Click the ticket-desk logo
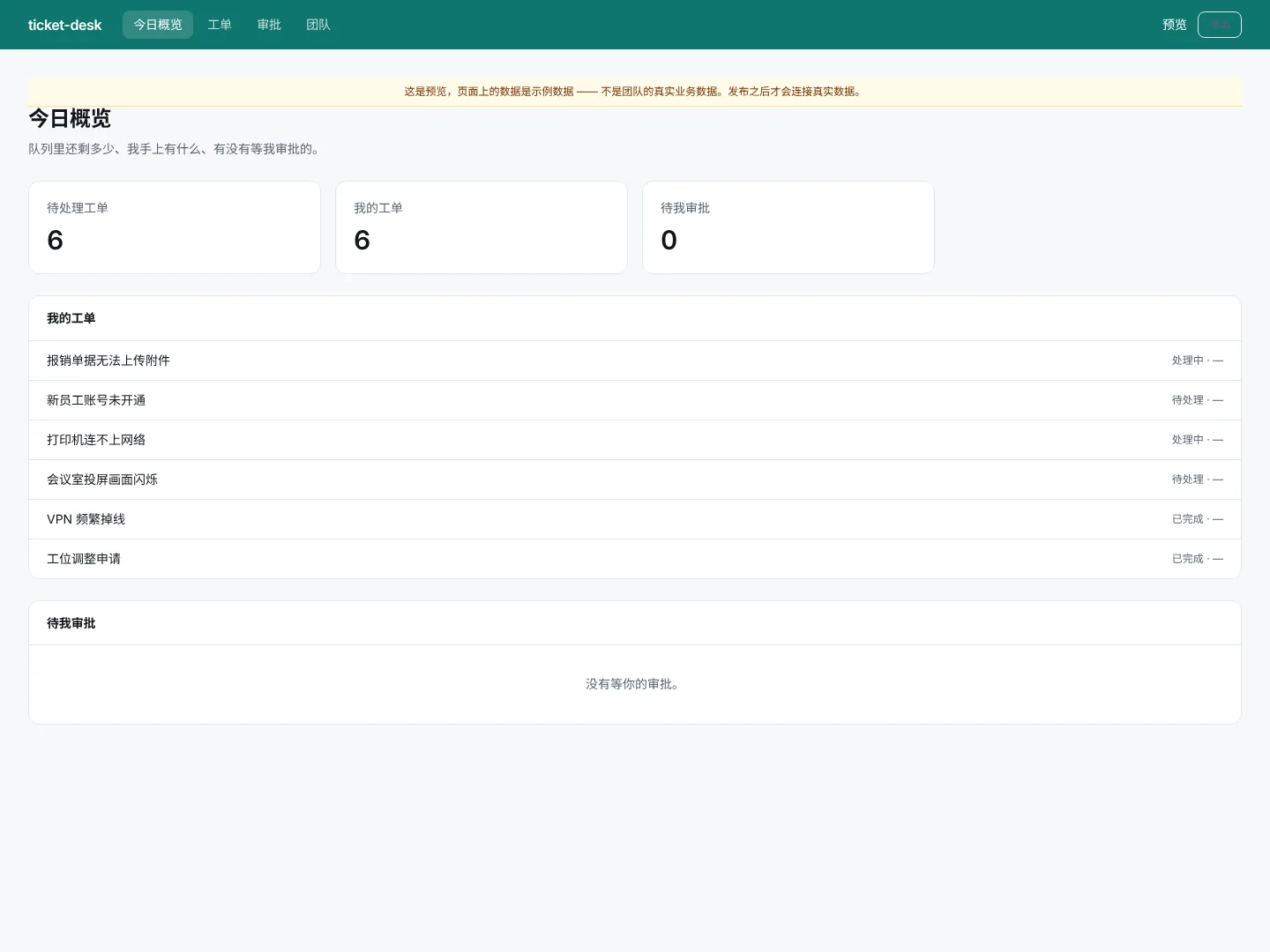The height and width of the screenshot is (952, 1270). [x=64, y=25]
